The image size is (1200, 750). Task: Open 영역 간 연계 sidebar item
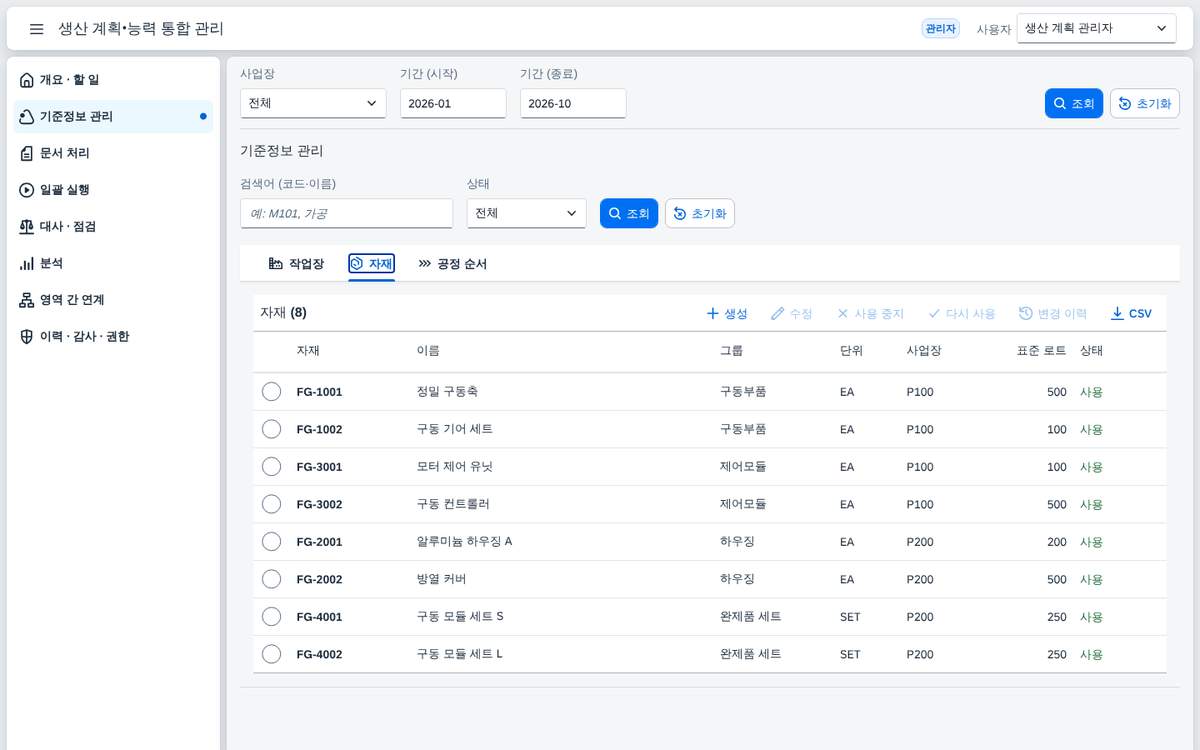[115, 300]
